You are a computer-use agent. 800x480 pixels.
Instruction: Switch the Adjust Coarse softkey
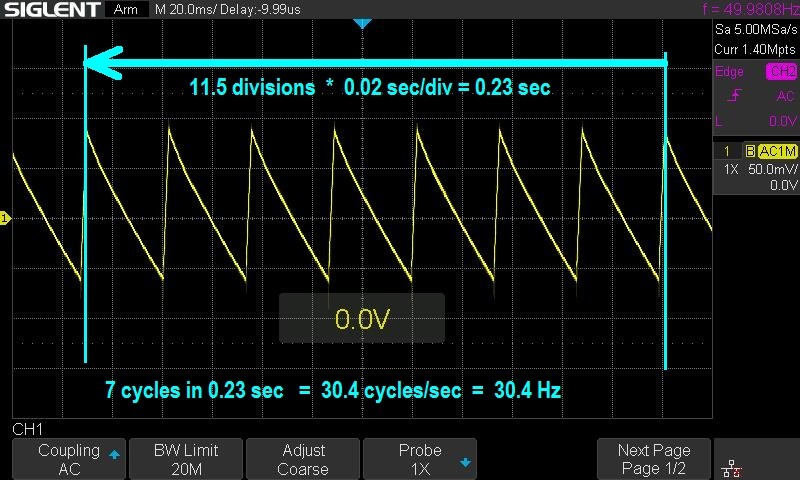coord(303,459)
